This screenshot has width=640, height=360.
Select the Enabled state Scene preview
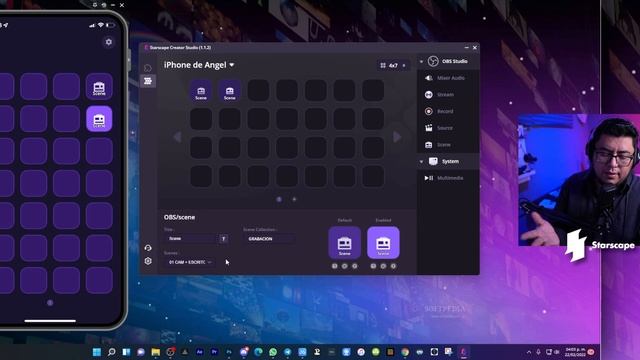click(383, 243)
